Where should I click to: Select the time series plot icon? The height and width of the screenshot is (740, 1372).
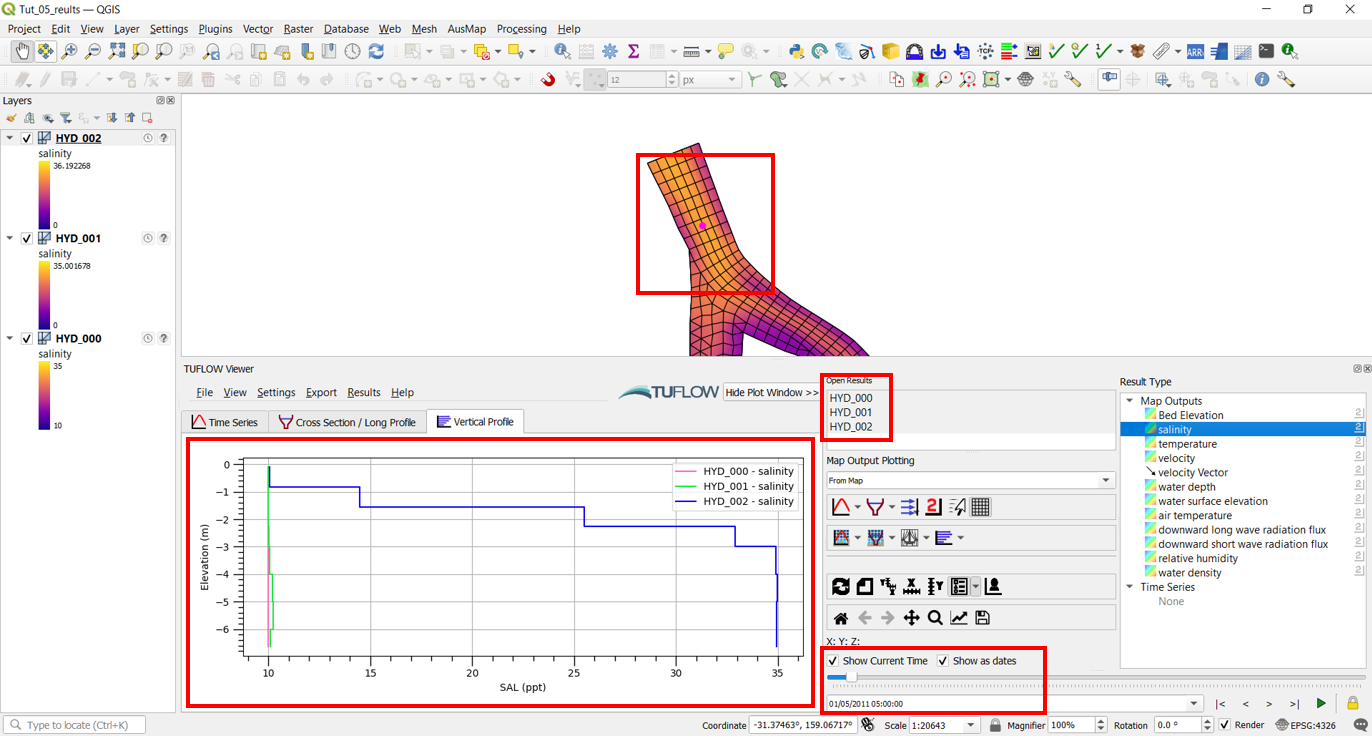[840, 507]
